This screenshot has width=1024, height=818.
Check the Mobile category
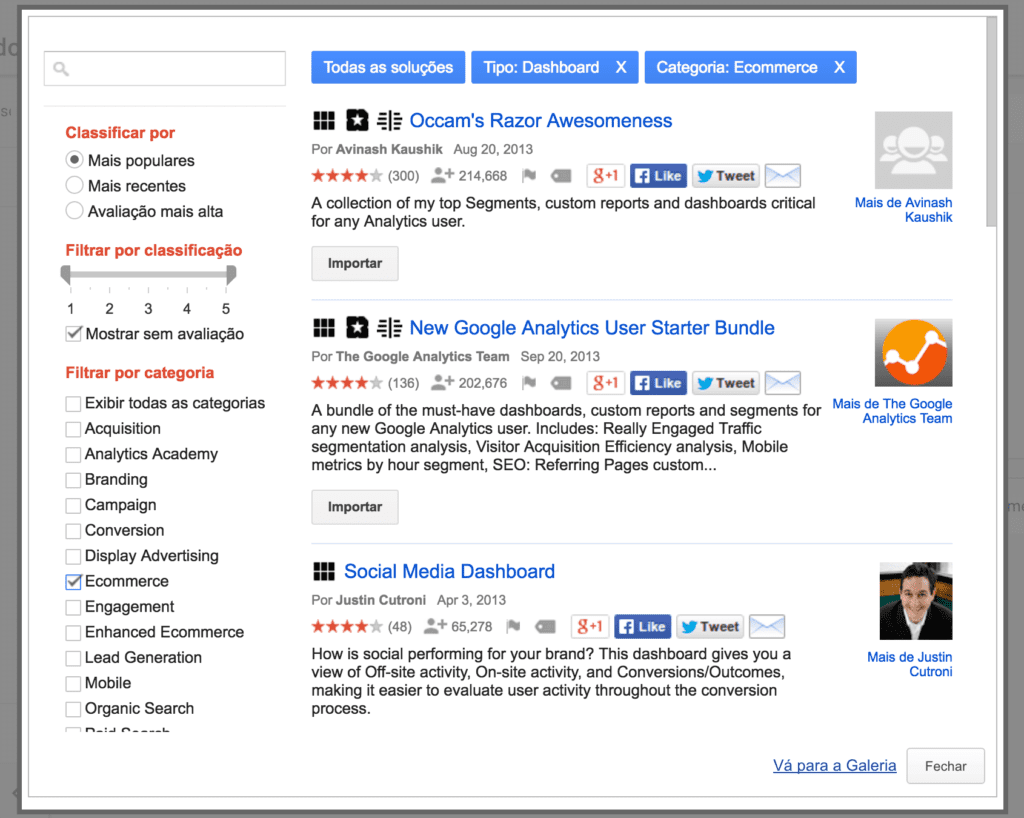click(x=73, y=684)
